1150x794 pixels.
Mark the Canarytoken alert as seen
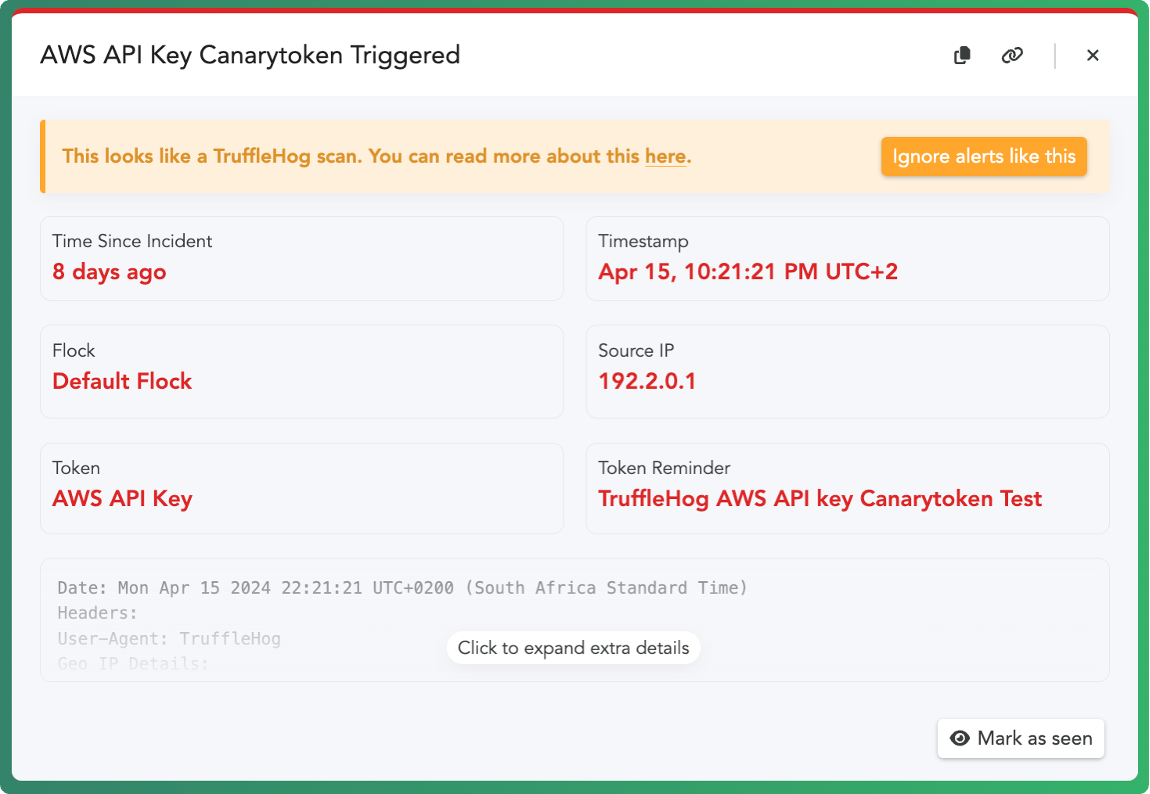tap(1020, 738)
